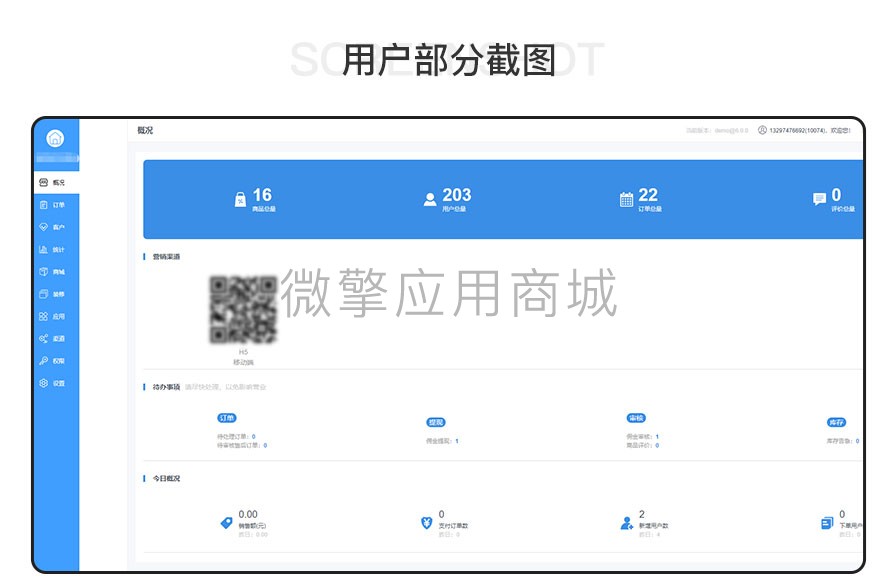Click the total products number 16
This screenshot has width=896, height=586.
pos(262,195)
